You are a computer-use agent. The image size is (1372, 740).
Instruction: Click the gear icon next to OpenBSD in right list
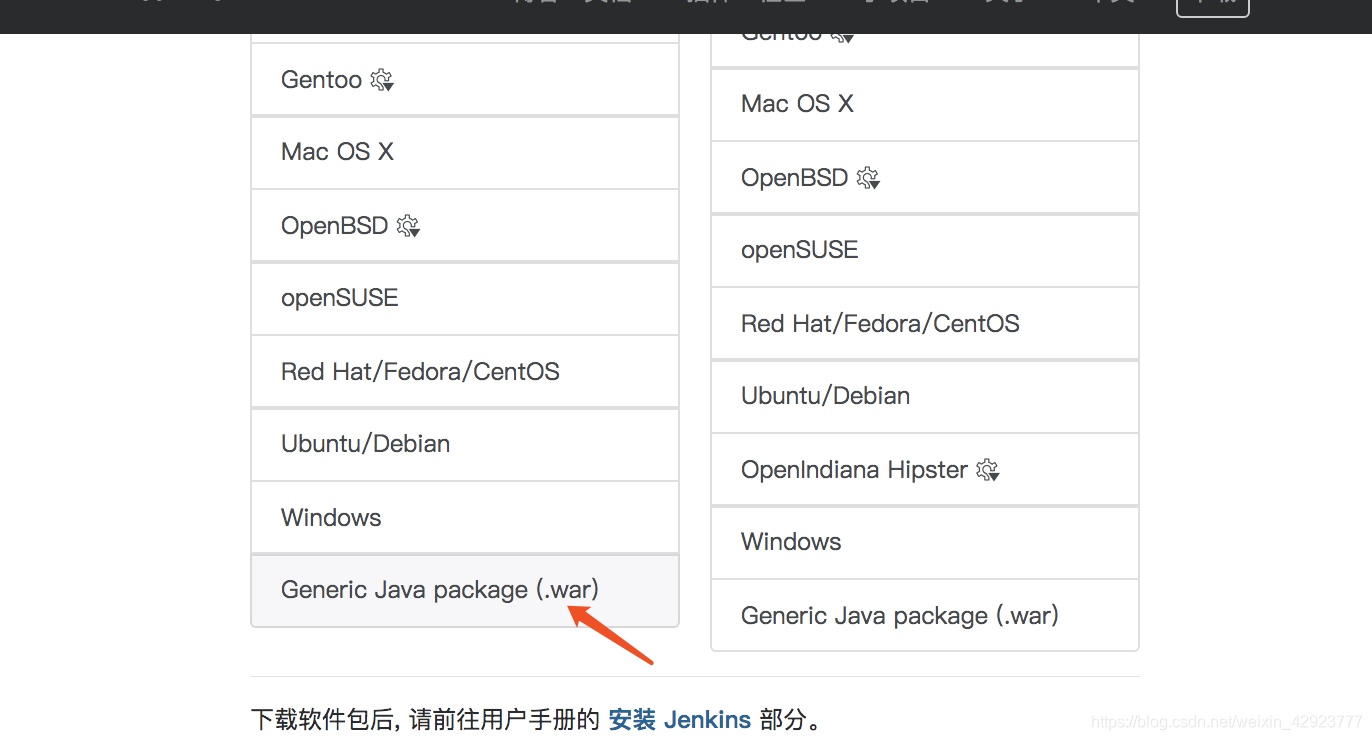pos(868,178)
